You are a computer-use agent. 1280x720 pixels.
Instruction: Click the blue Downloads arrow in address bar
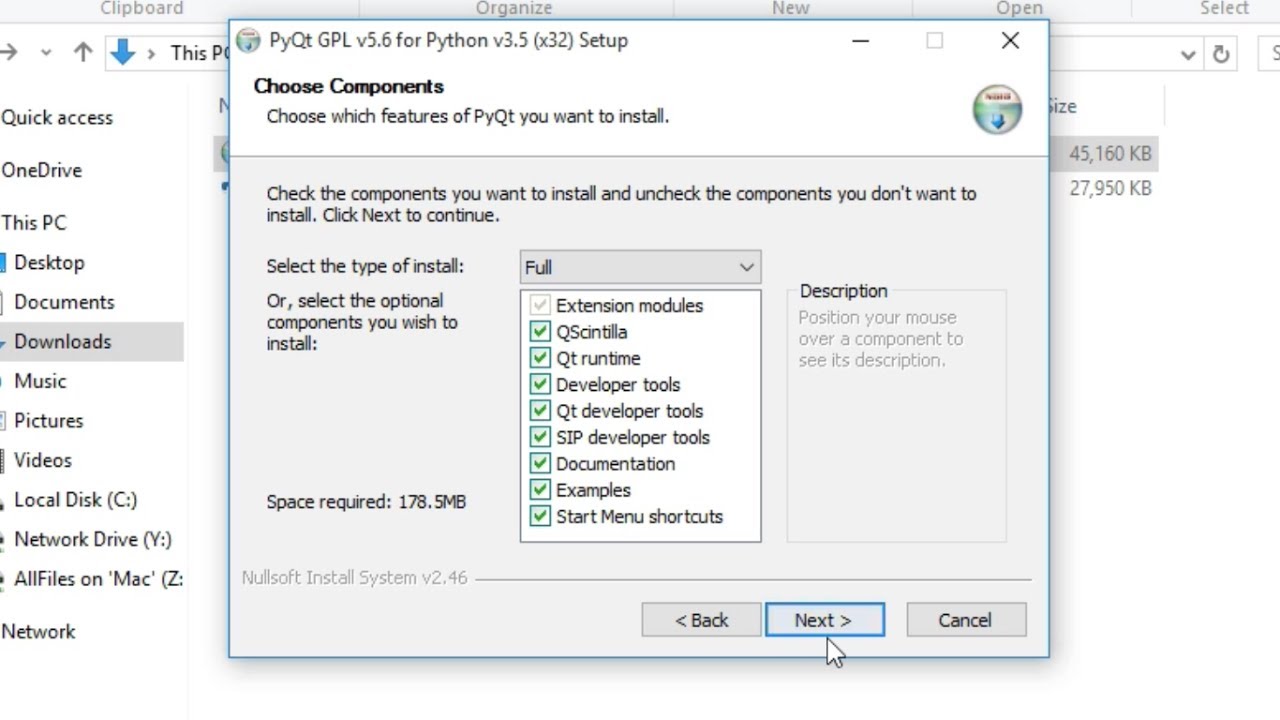point(123,53)
